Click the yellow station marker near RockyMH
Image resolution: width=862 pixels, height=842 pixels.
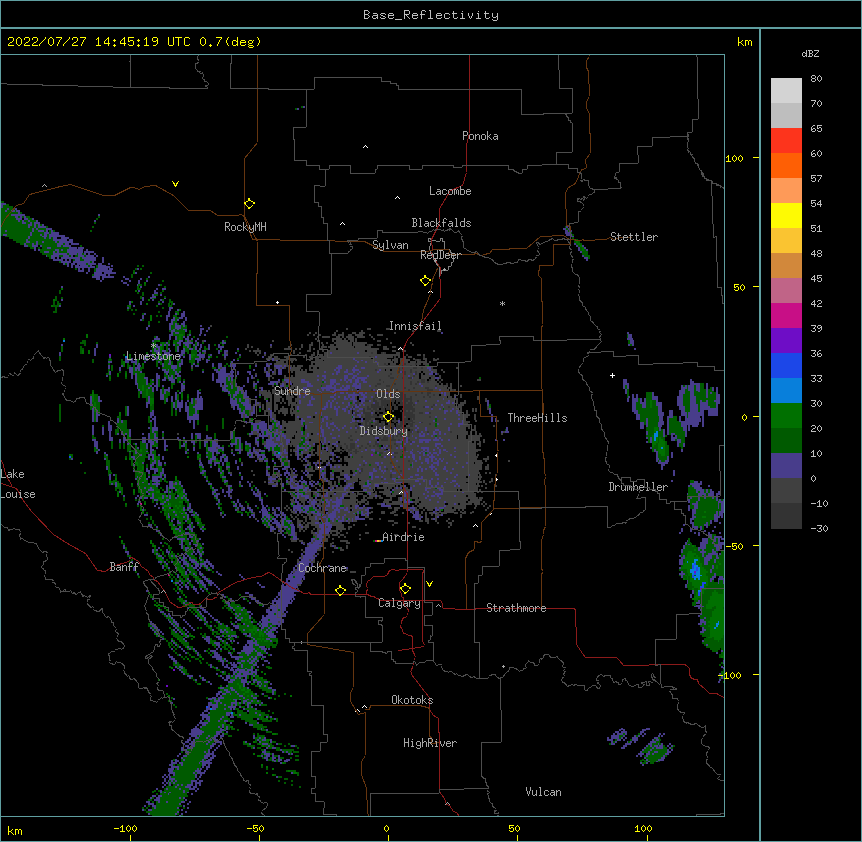click(249, 204)
